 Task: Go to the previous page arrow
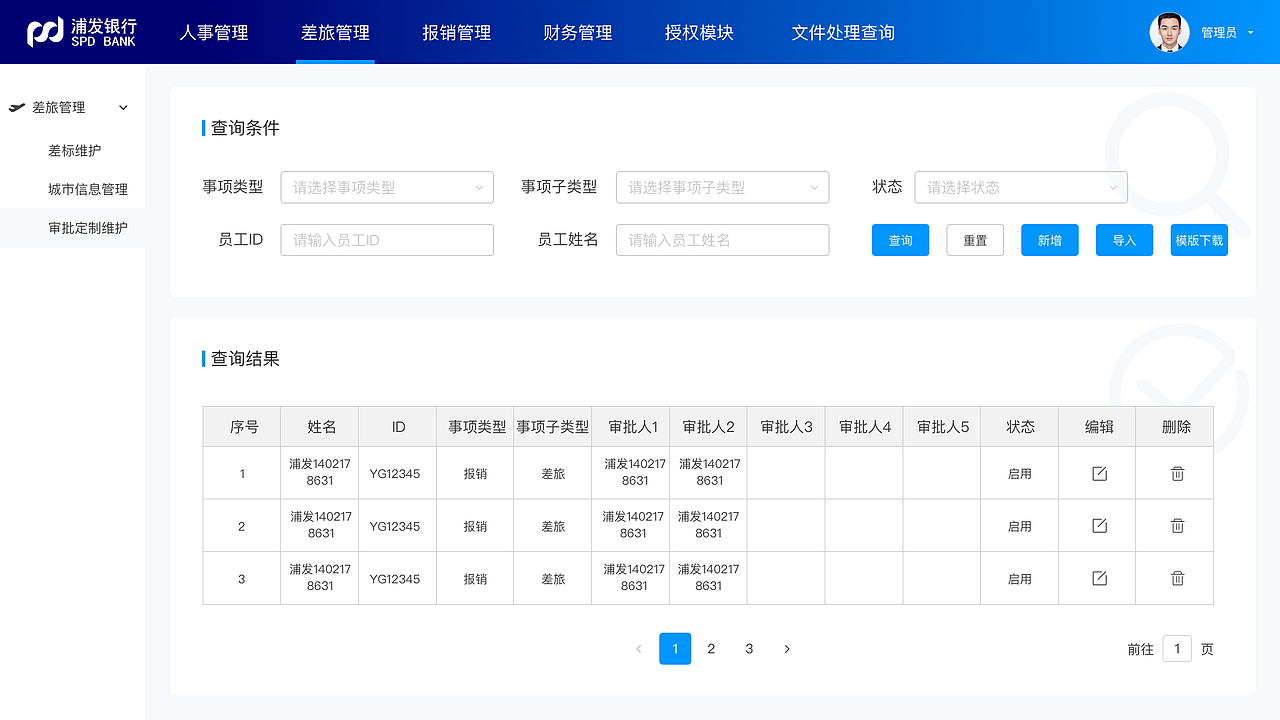coord(639,649)
